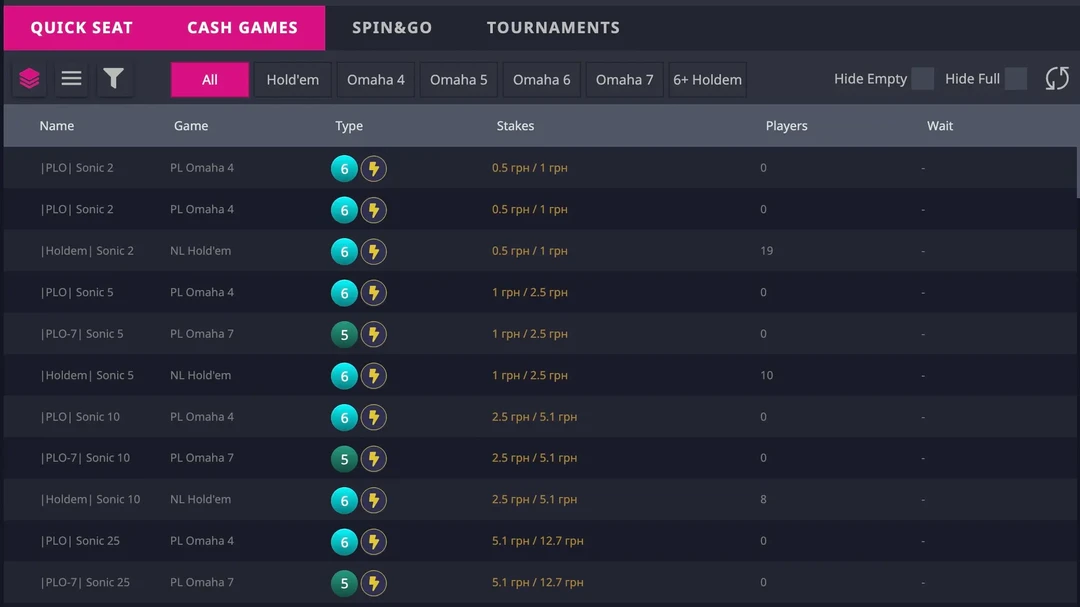1080x607 pixels.
Task: Switch to list view using the lines icon
Action: (x=72, y=79)
